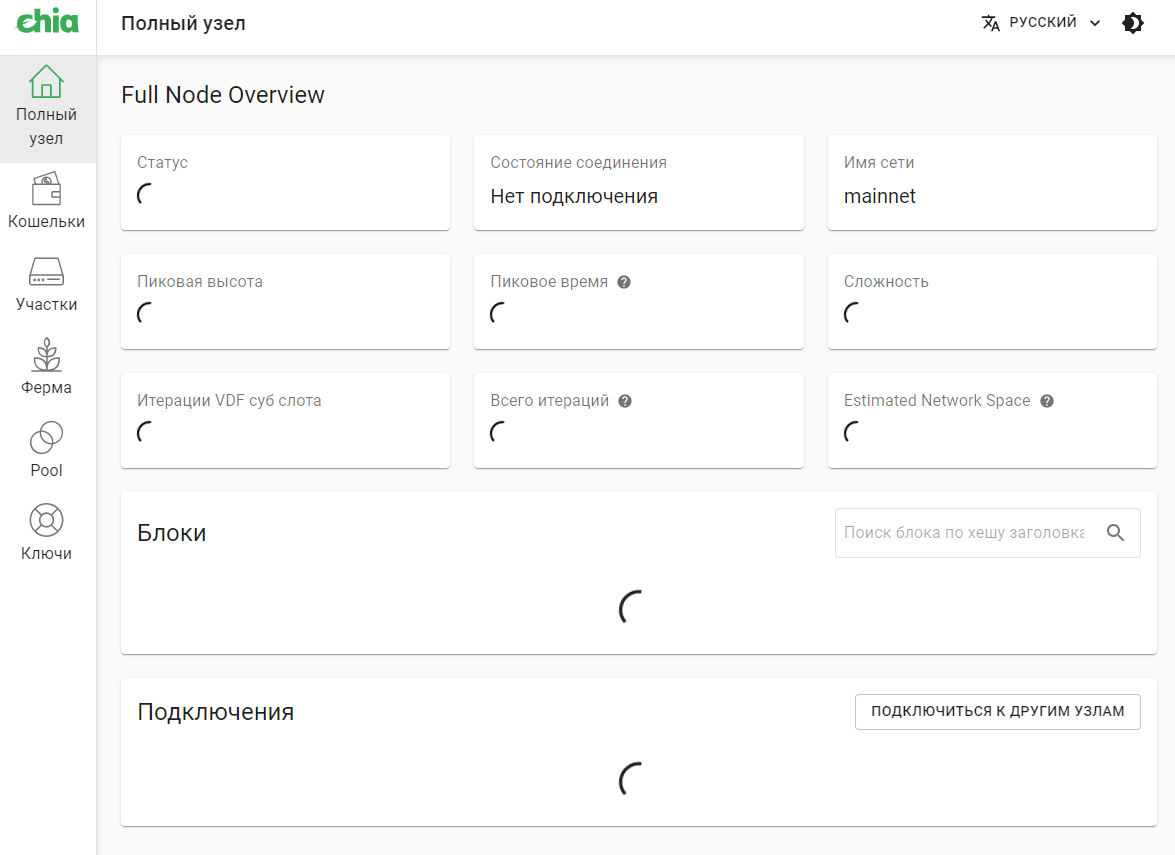Click the translate language icon
The height and width of the screenshot is (855, 1175).
[x=991, y=23]
